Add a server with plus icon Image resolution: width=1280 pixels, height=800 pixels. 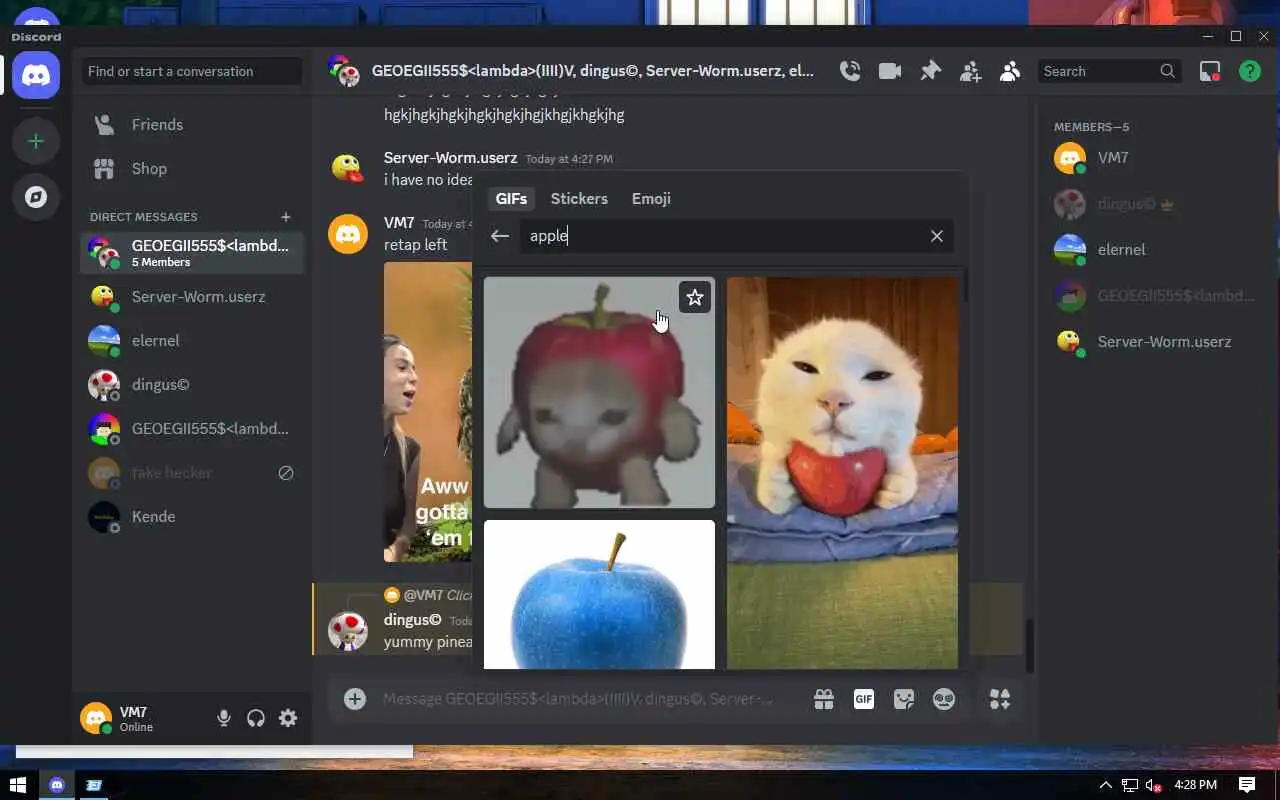click(36, 141)
